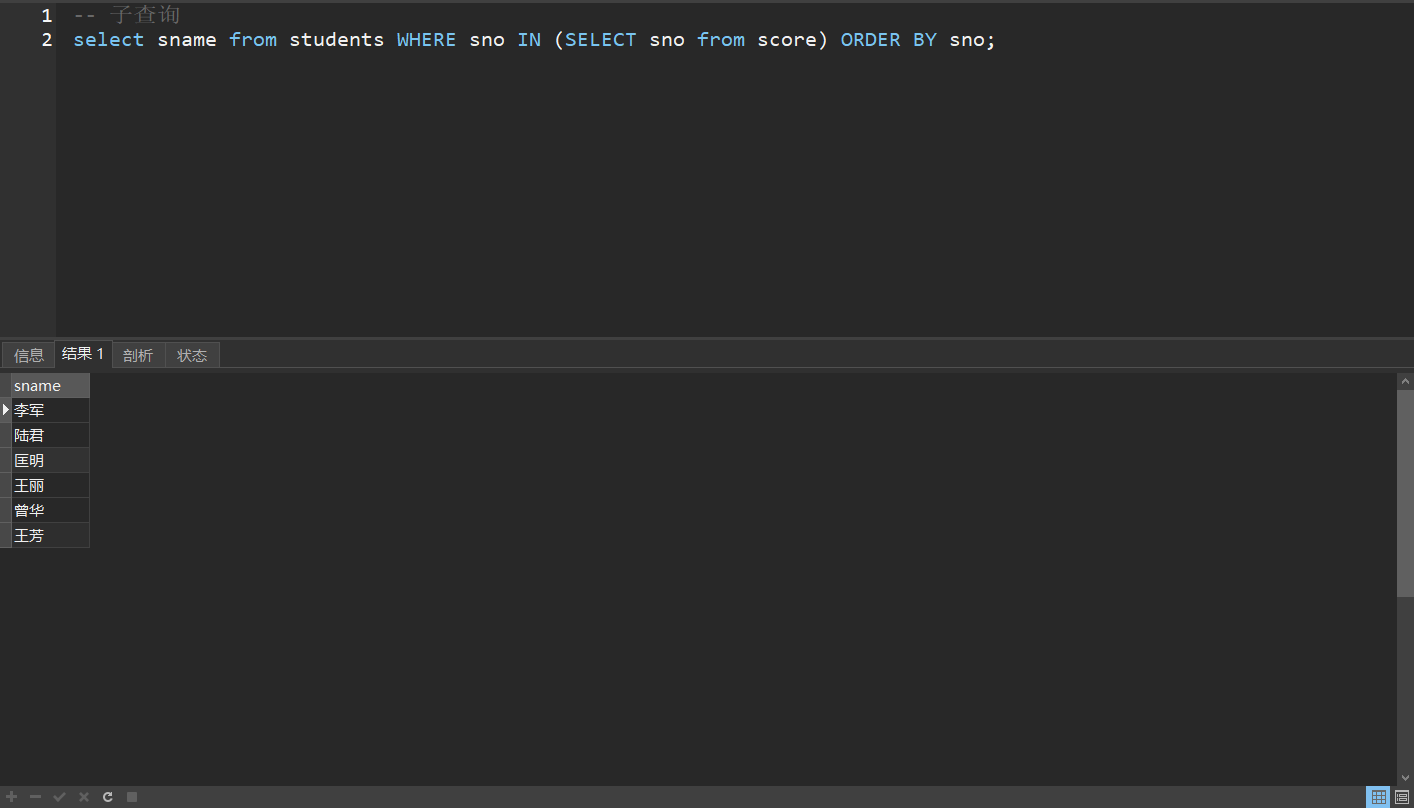Click the add record plus icon
Screen dimensions: 1414x808
(12, 797)
